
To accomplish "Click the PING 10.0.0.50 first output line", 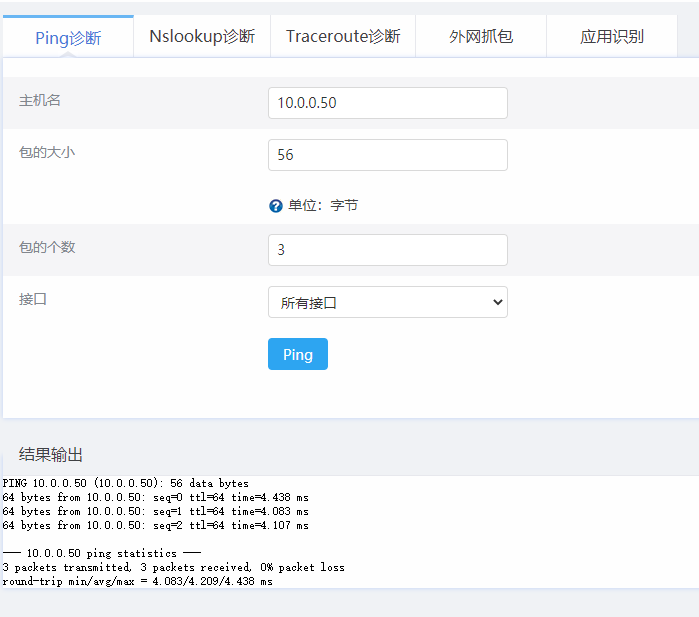I will [x=125, y=483].
